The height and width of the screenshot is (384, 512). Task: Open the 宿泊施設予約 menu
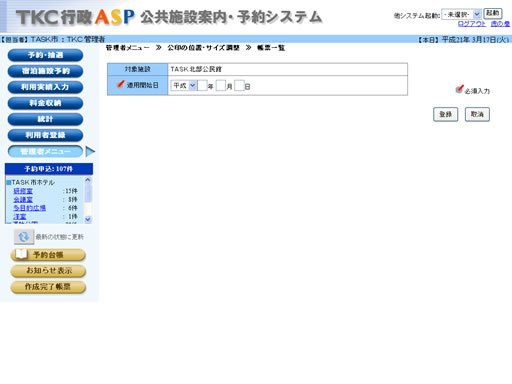[x=45, y=71]
